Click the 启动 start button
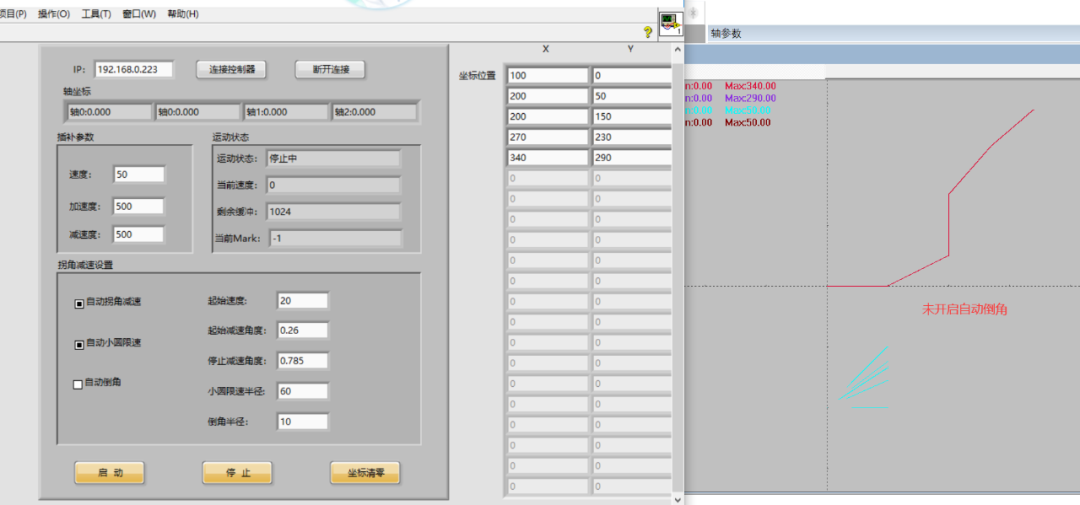This screenshot has height=505, width=1080. coord(110,473)
